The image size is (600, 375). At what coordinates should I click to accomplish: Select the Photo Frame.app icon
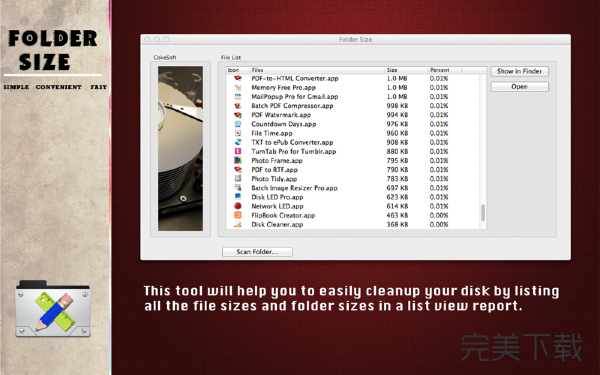[x=238, y=160]
